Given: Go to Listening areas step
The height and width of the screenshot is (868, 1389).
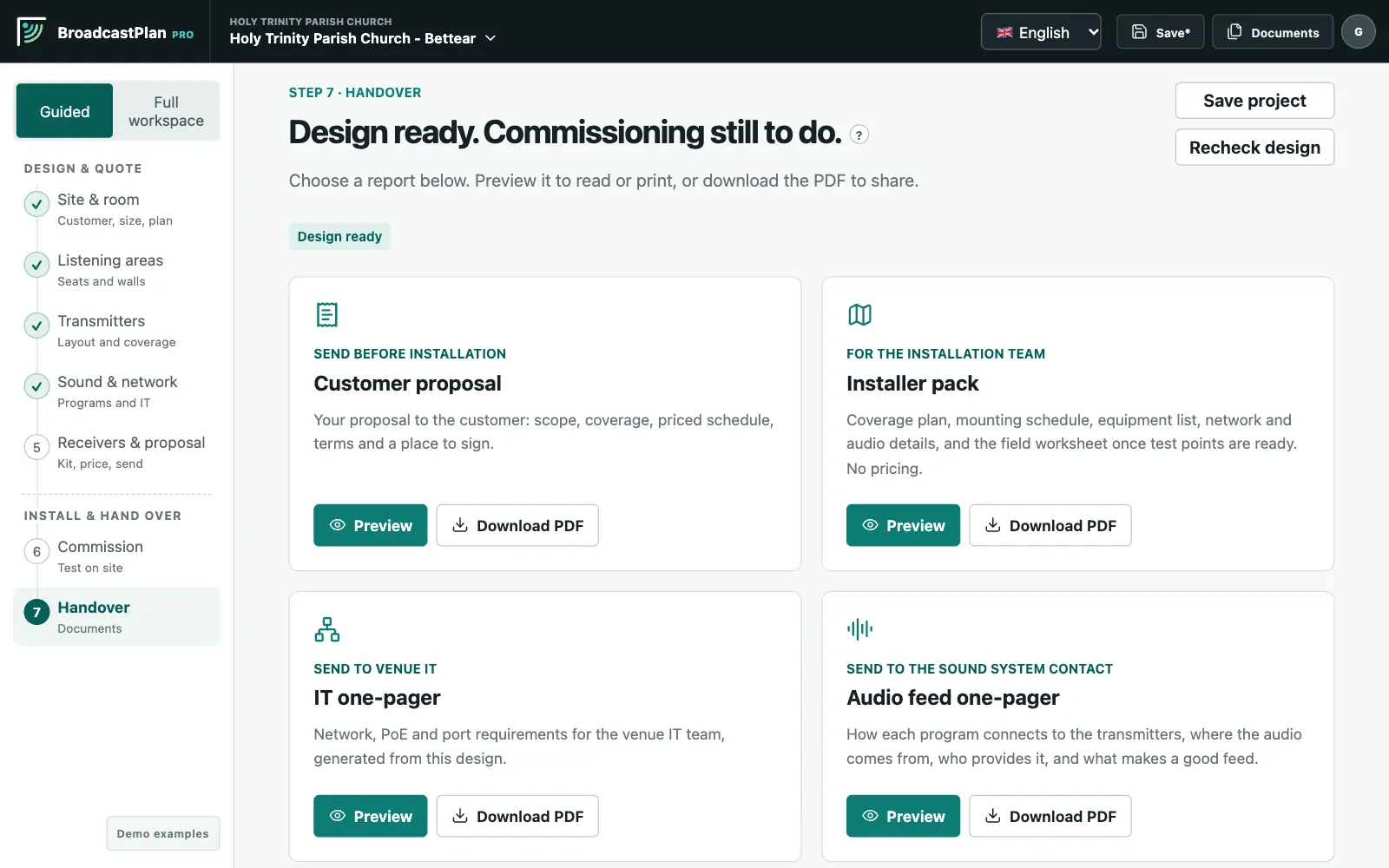Looking at the screenshot, I should 117,269.
